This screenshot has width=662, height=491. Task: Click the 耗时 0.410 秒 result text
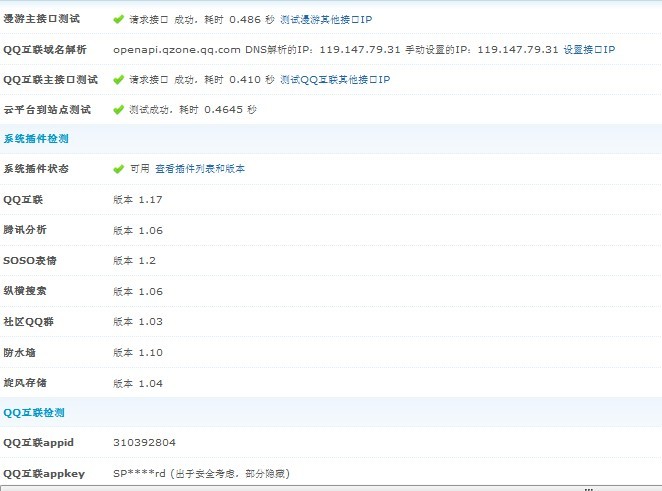click(239, 79)
